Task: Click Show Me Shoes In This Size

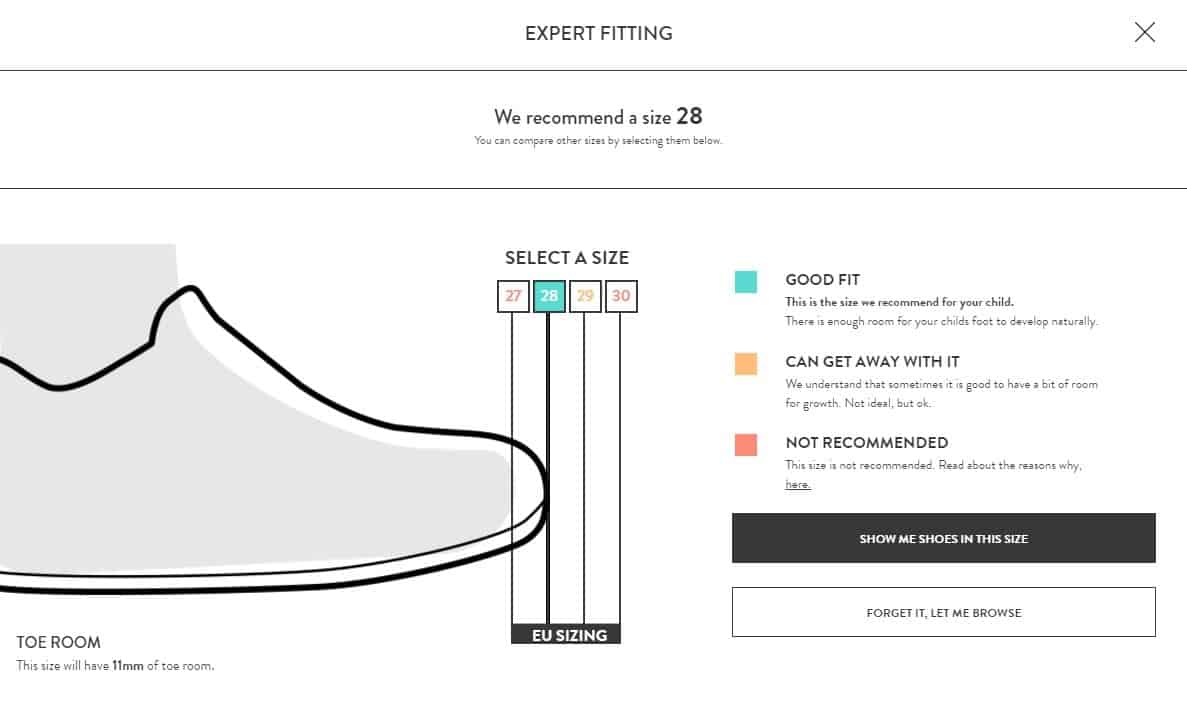Action: pos(943,538)
